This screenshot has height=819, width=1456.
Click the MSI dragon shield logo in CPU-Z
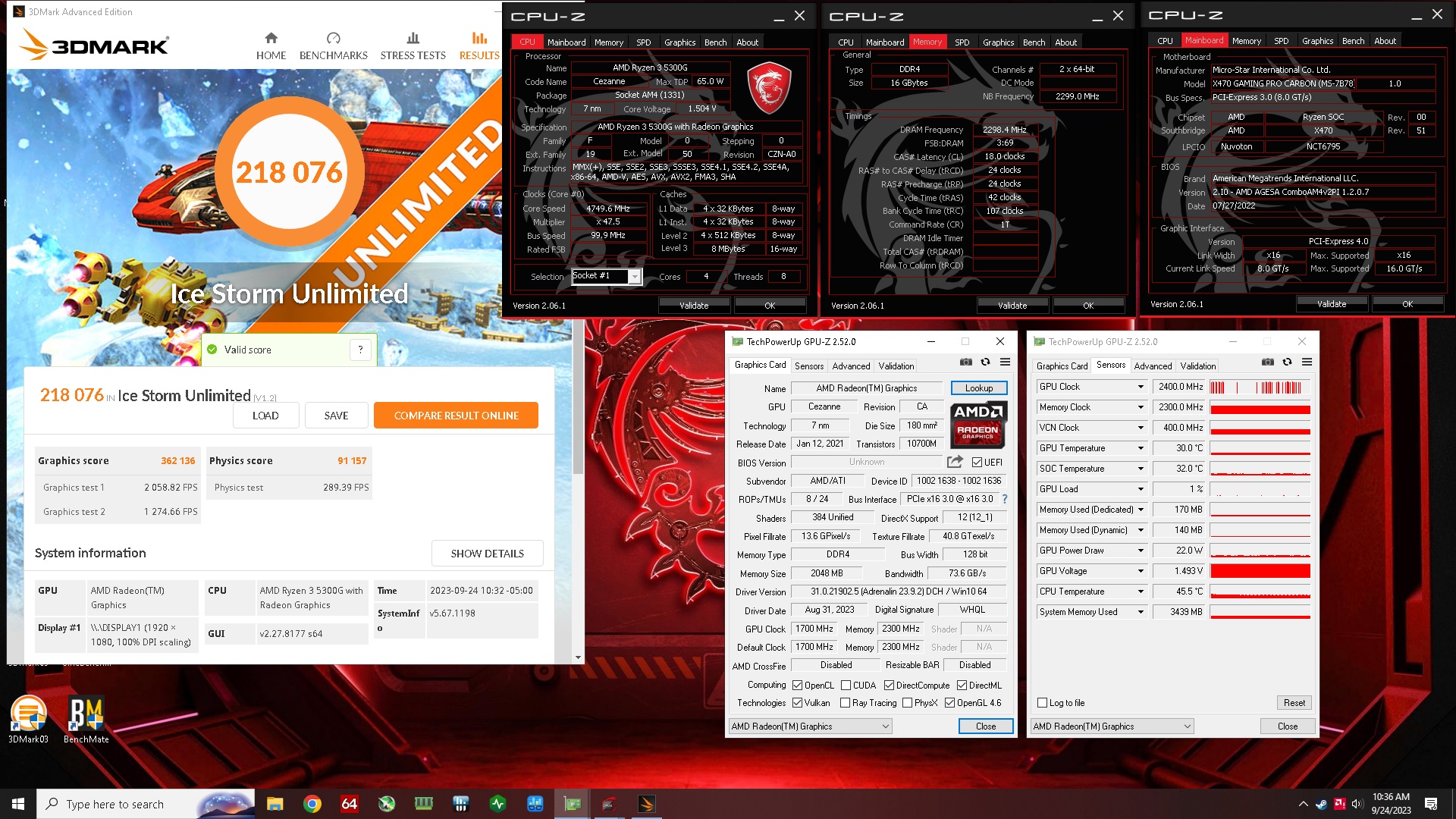(769, 88)
